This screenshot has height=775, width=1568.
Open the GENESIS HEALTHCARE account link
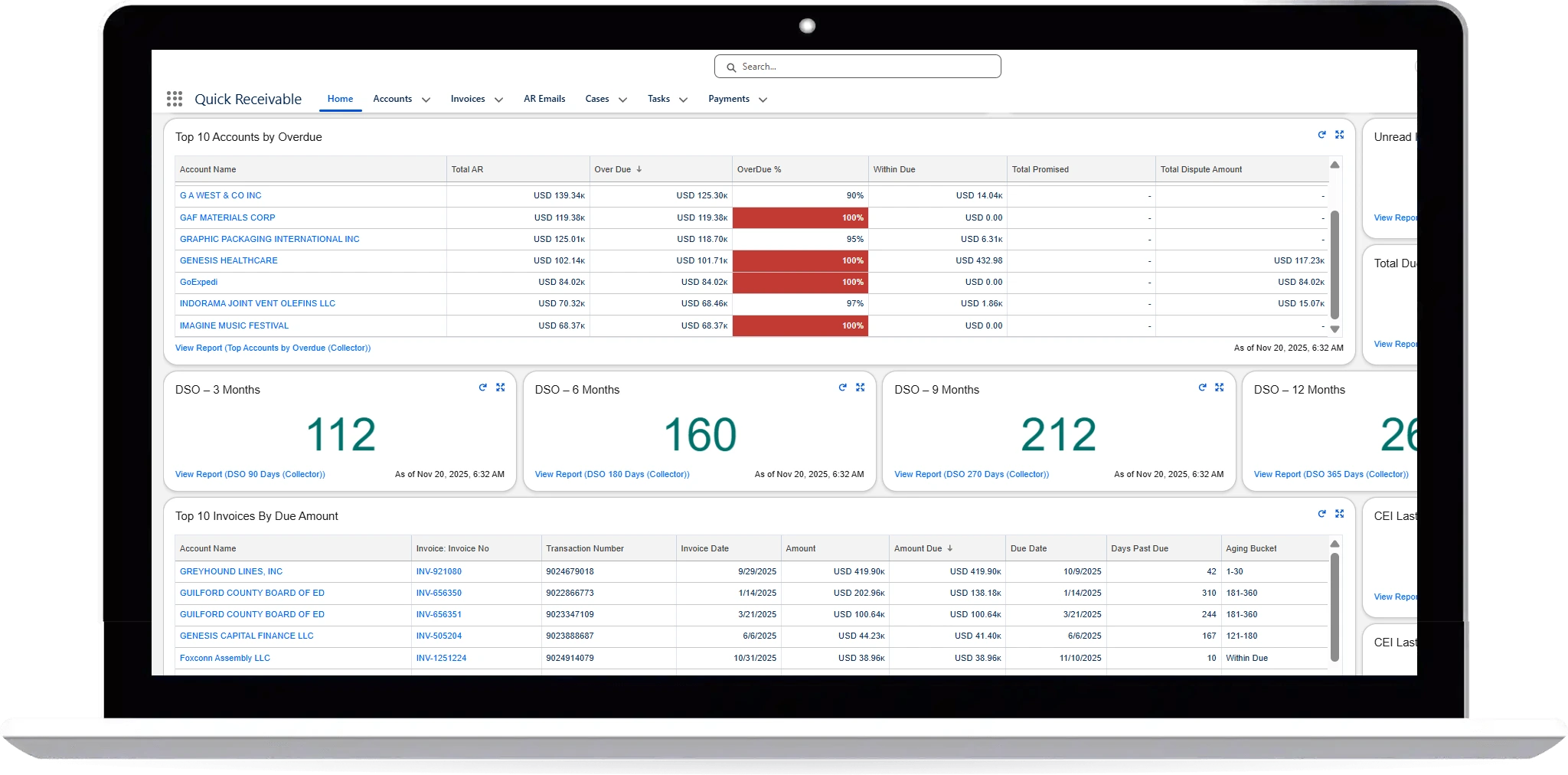[228, 260]
